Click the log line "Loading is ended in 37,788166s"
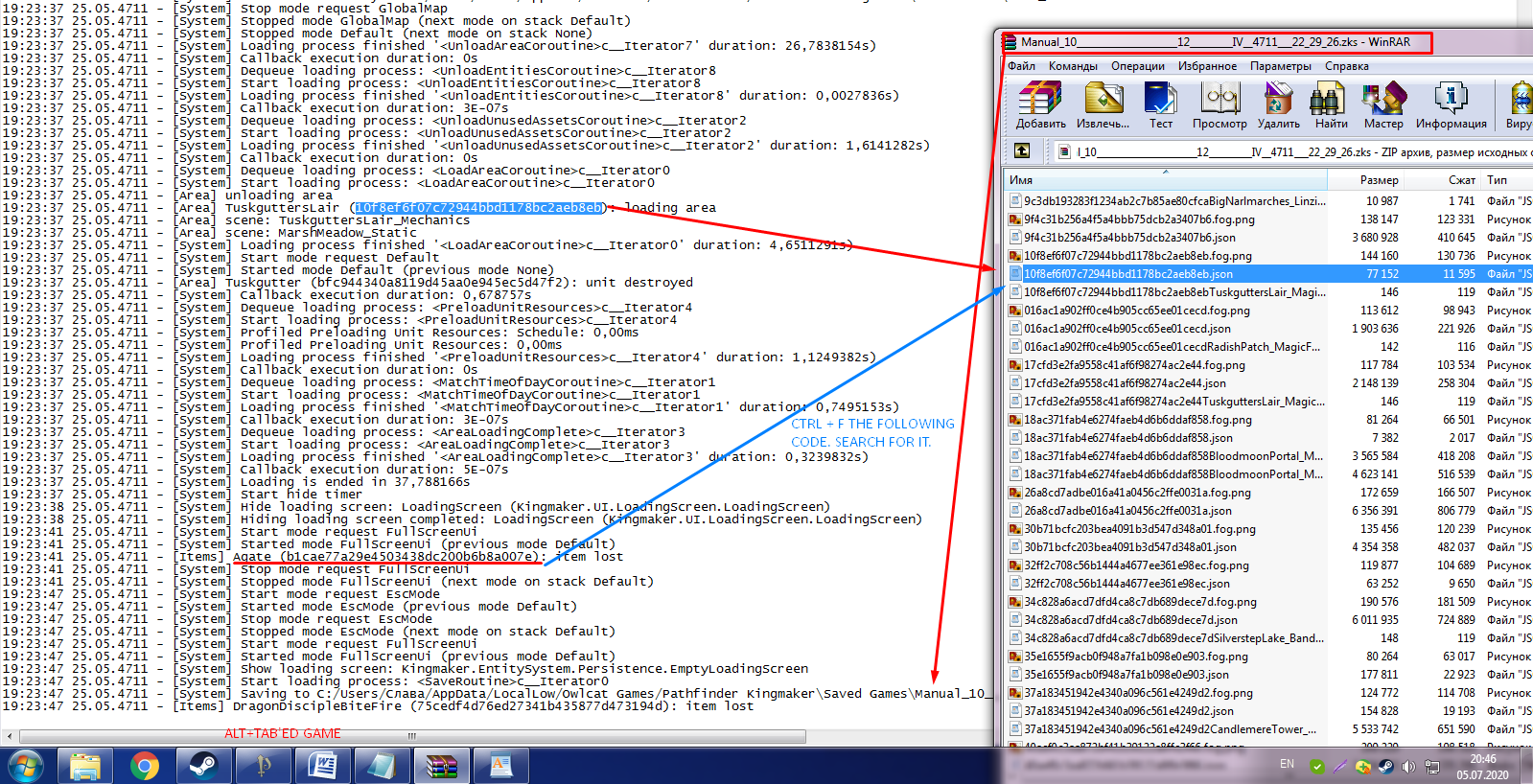Viewport: 1533px width, 784px height. pyautogui.click(x=236, y=482)
